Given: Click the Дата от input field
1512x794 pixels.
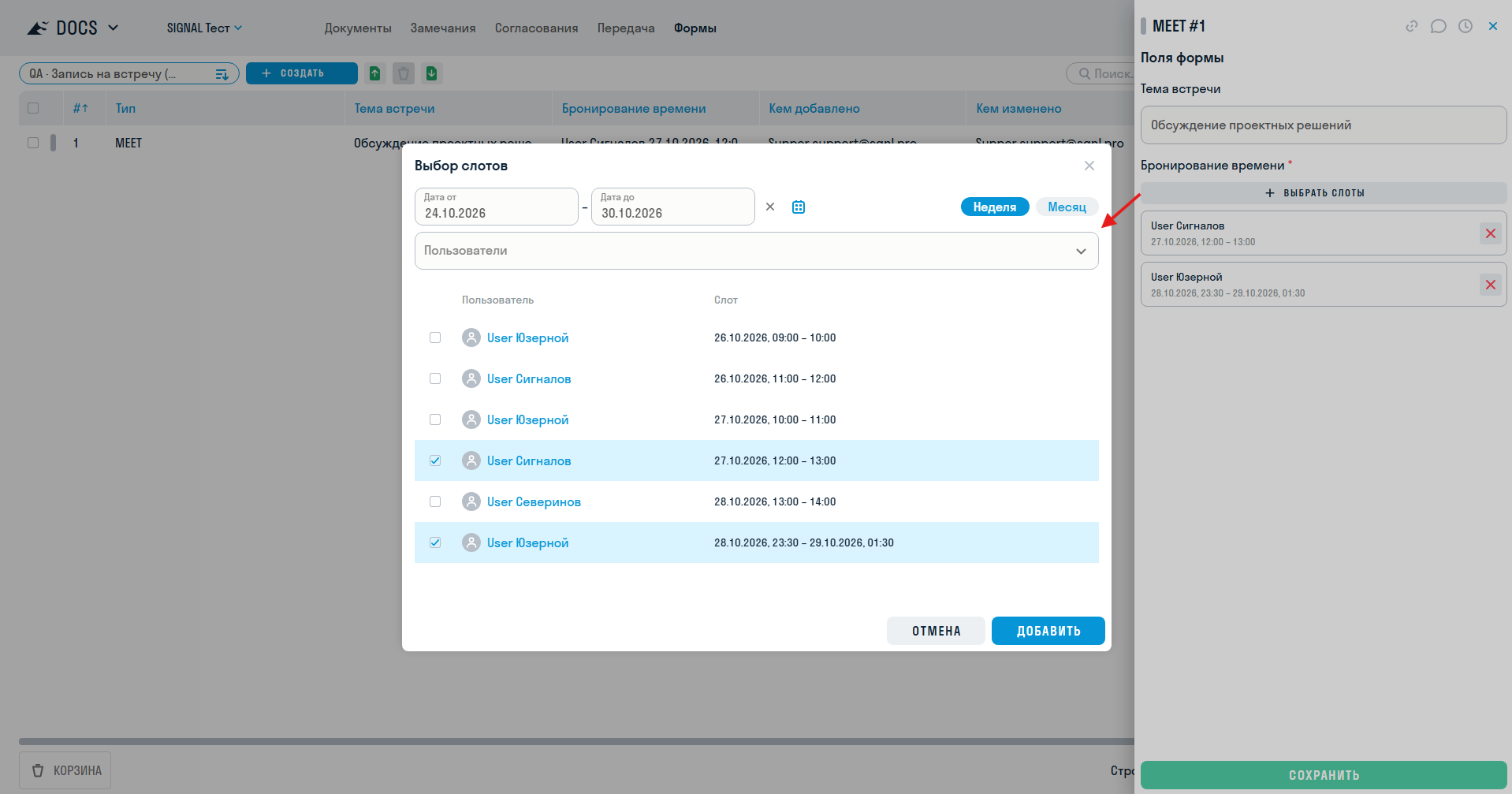Looking at the screenshot, I should (497, 207).
